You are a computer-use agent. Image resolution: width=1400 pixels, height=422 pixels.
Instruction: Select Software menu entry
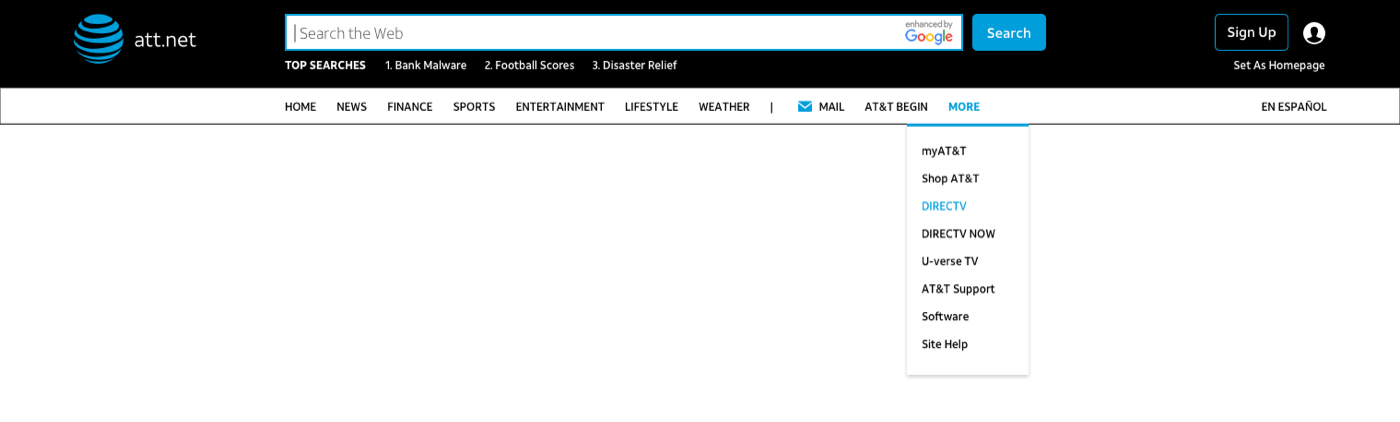click(x=945, y=316)
